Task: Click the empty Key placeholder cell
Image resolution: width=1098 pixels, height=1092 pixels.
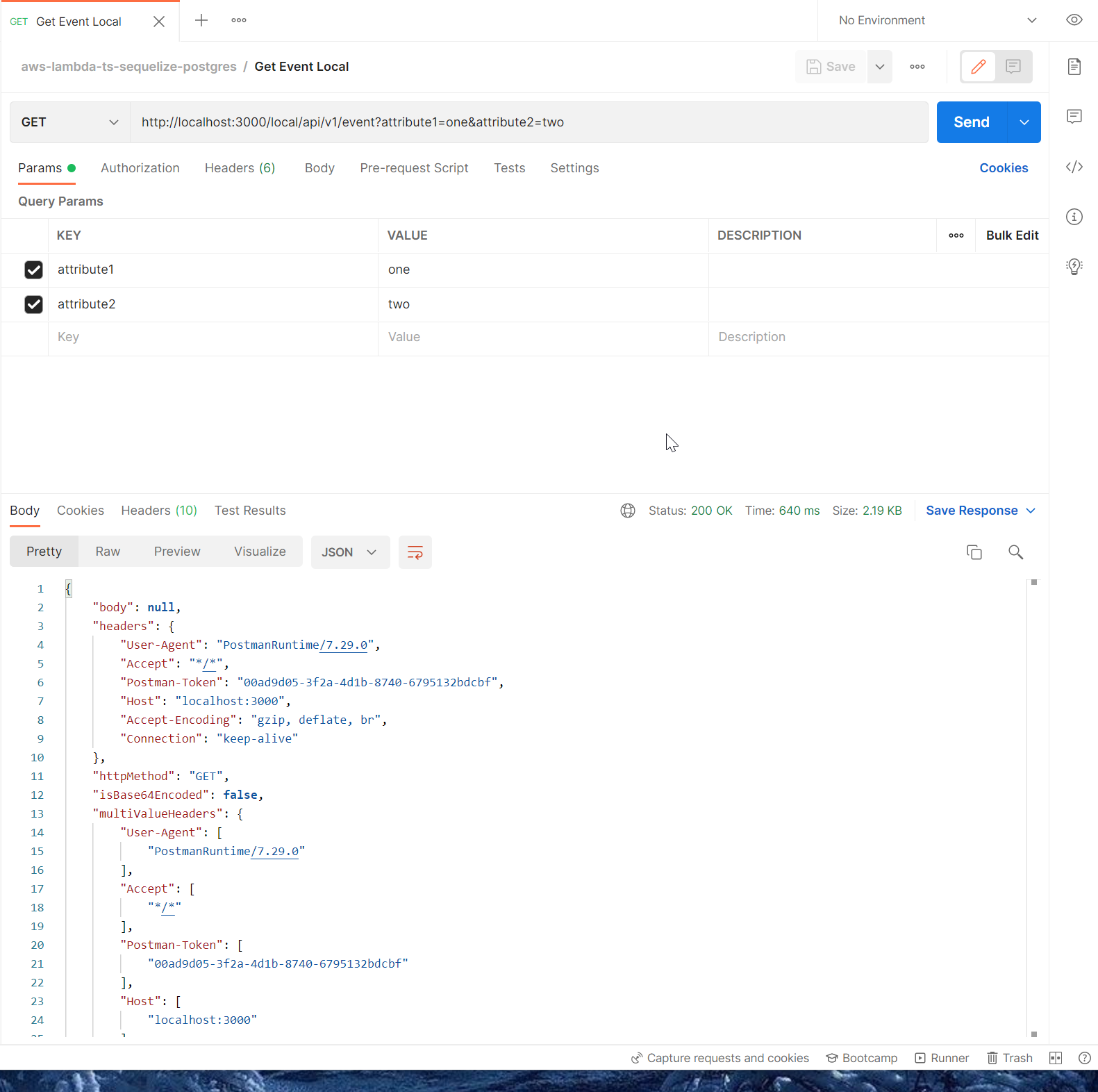Action: [x=213, y=338]
